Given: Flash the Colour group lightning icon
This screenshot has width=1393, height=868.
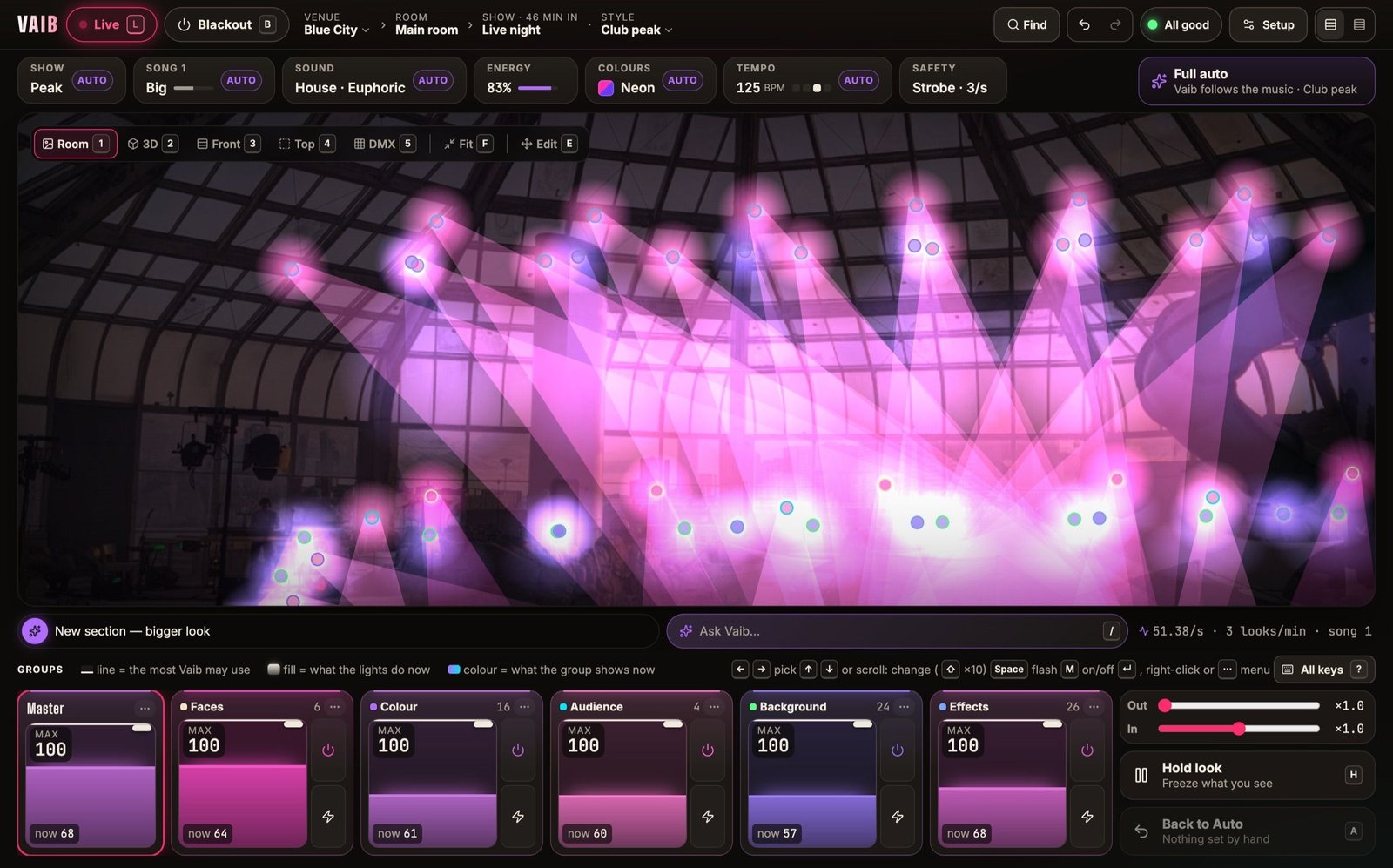Looking at the screenshot, I should (518, 816).
